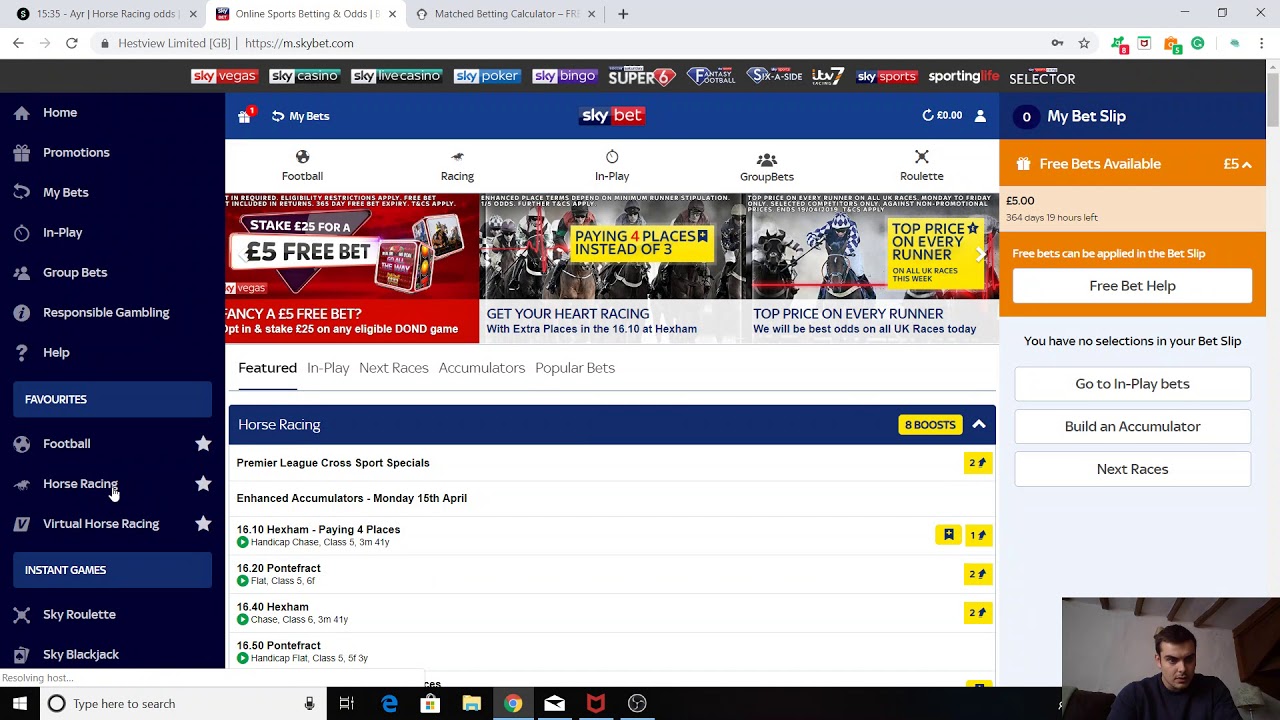The width and height of the screenshot is (1280, 720).
Task: Click Free Bet Help button
Action: click(x=1132, y=286)
